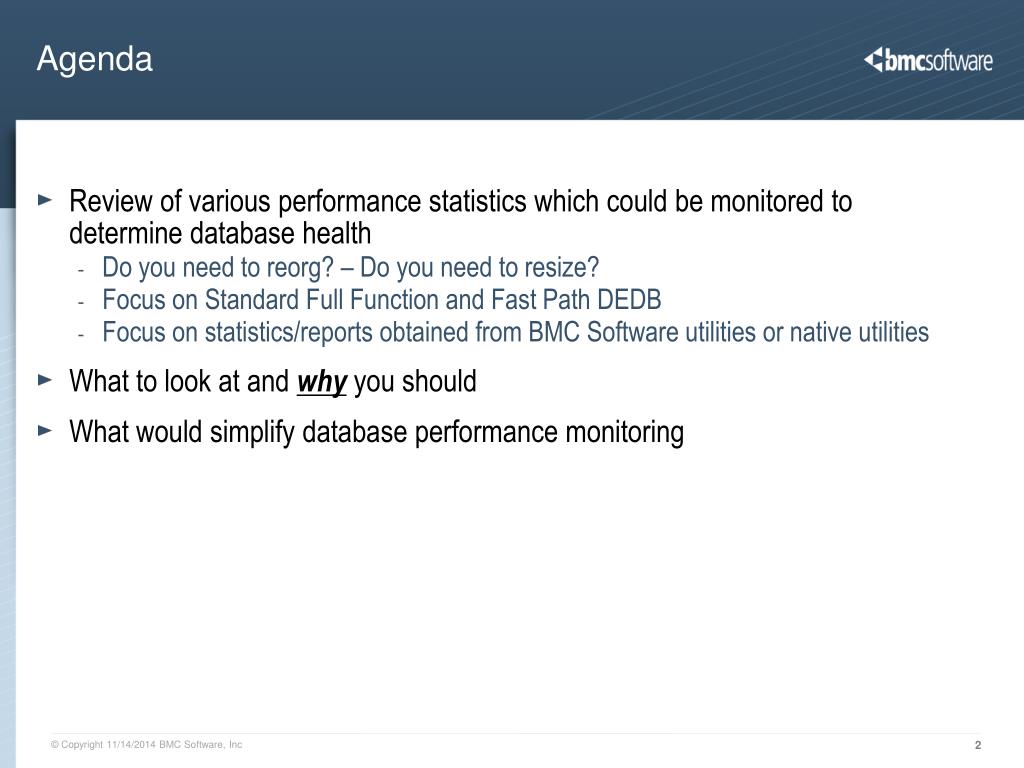Click the slide number 2 in footer
Image resolution: width=1024 pixels, height=768 pixels.
point(978,745)
